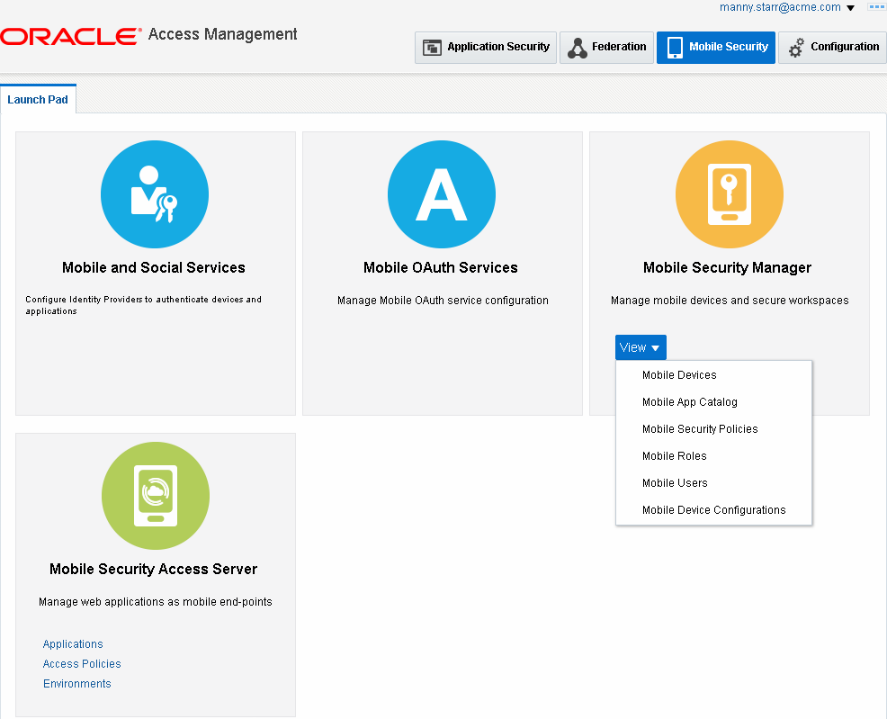Follow the Environments link
This screenshot has height=719, width=887.
click(x=77, y=683)
